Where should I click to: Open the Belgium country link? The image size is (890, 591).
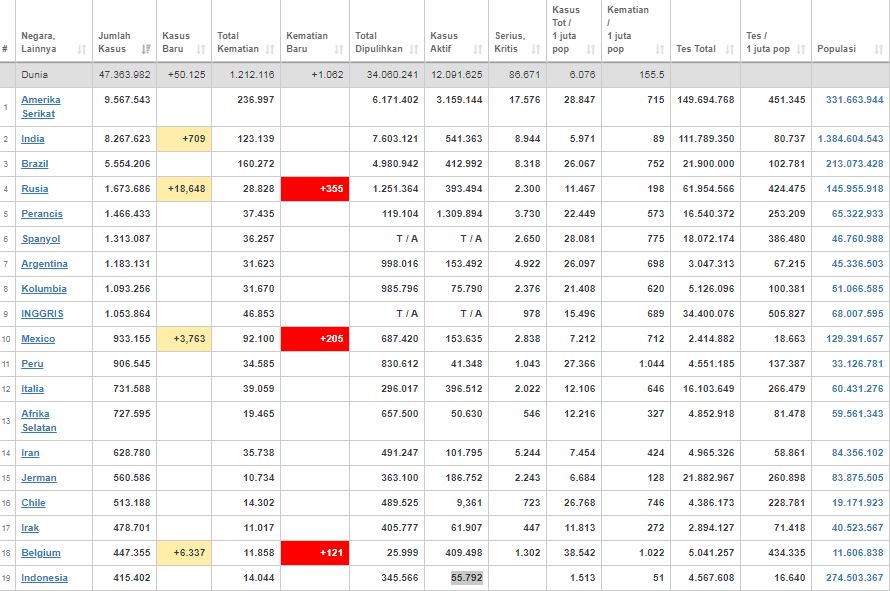41,553
